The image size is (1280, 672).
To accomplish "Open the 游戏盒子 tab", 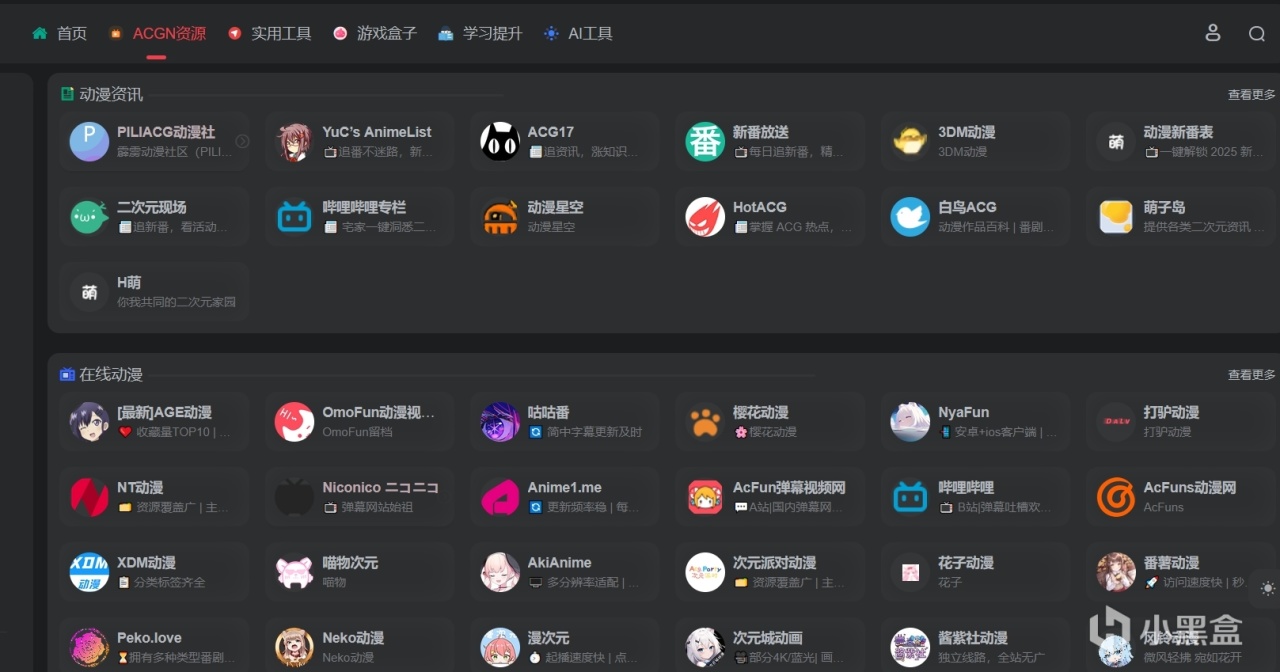I will click(375, 33).
